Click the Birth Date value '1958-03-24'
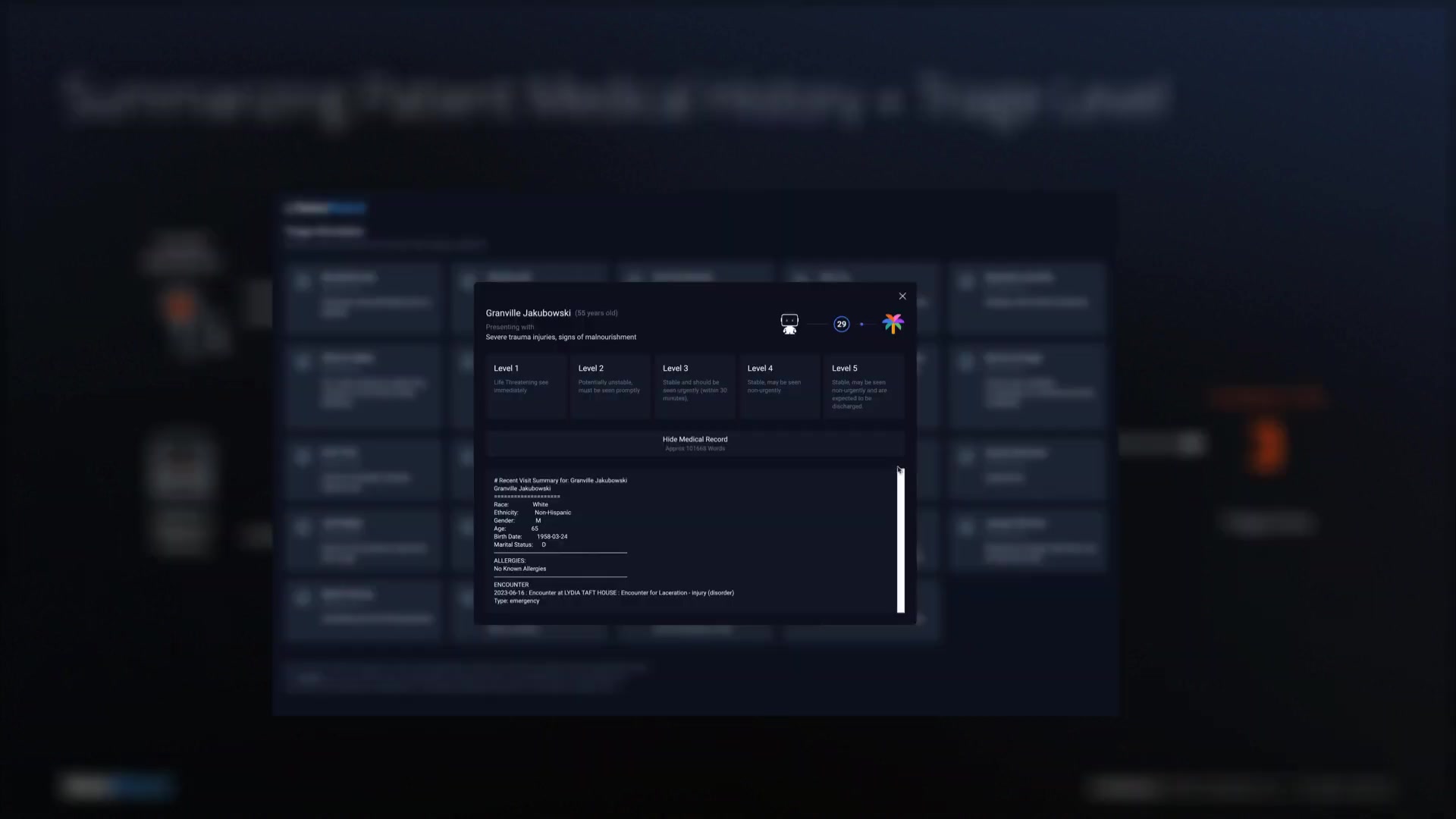The height and width of the screenshot is (819, 1456). (552, 536)
